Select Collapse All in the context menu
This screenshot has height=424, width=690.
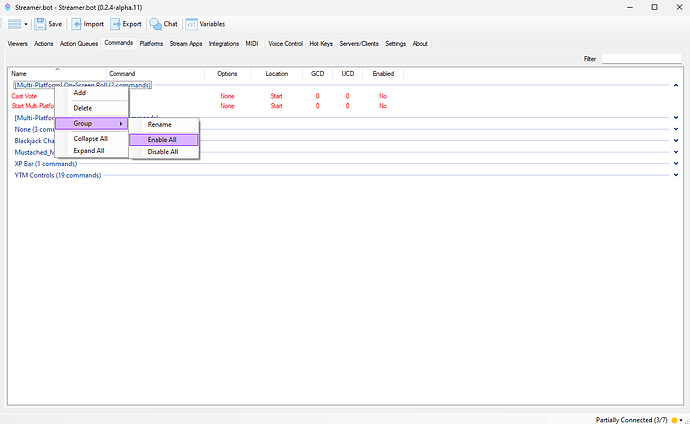(91, 138)
